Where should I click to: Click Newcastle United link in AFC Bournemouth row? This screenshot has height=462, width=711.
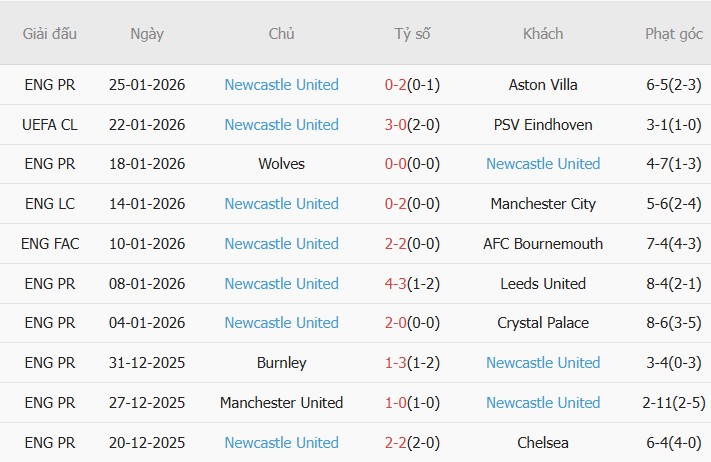[x=281, y=244]
